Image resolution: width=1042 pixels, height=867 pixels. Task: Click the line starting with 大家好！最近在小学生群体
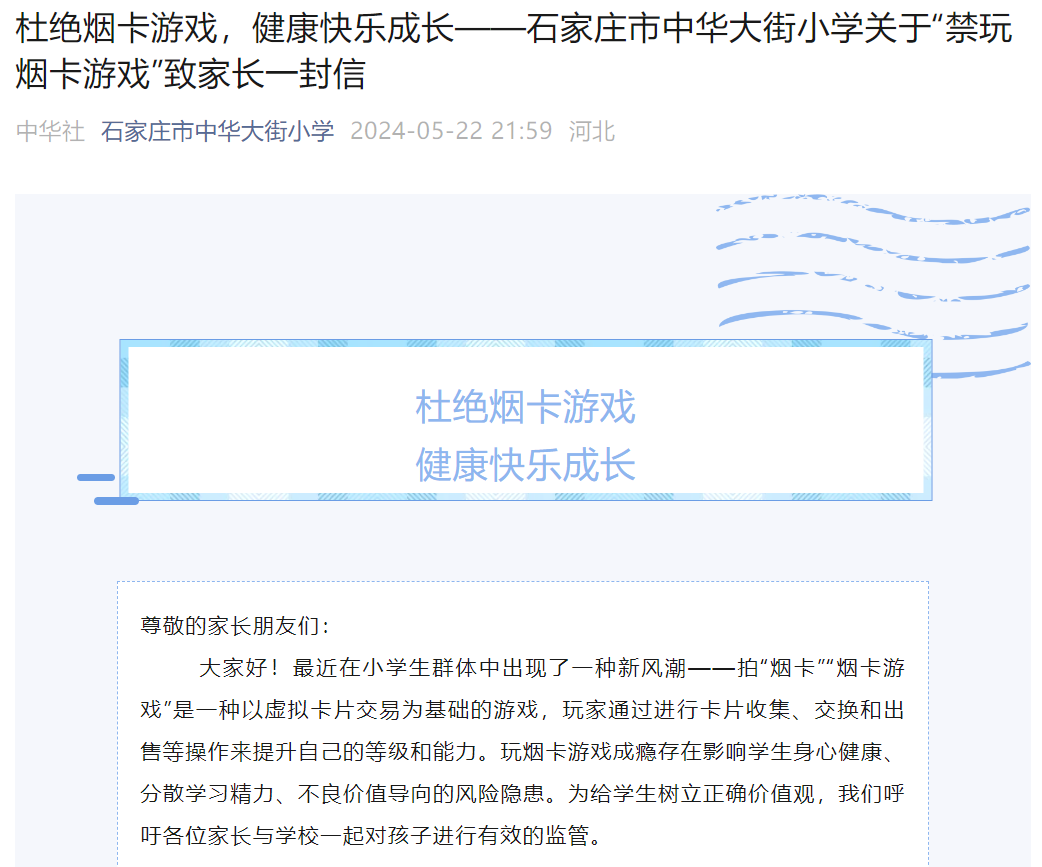(552, 668)
